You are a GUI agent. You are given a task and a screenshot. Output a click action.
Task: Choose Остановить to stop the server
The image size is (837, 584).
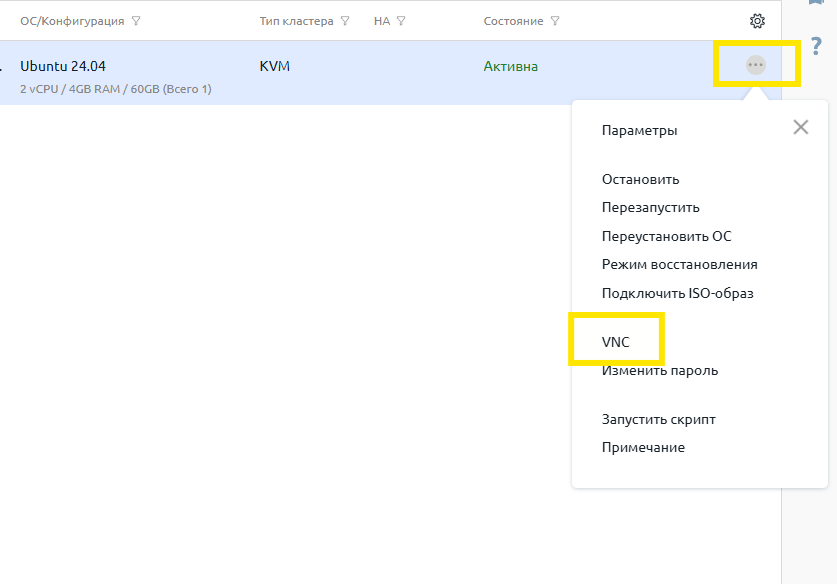click(640, 179)
